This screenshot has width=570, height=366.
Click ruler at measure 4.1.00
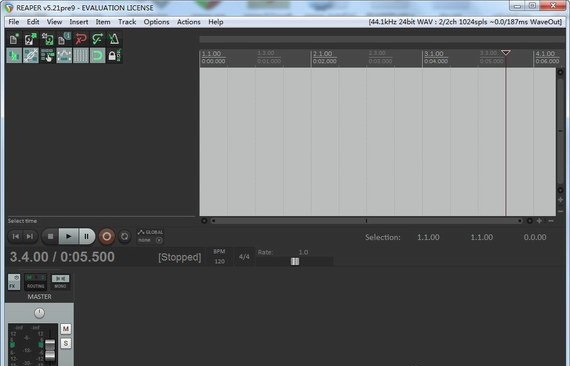pos(545,54)
